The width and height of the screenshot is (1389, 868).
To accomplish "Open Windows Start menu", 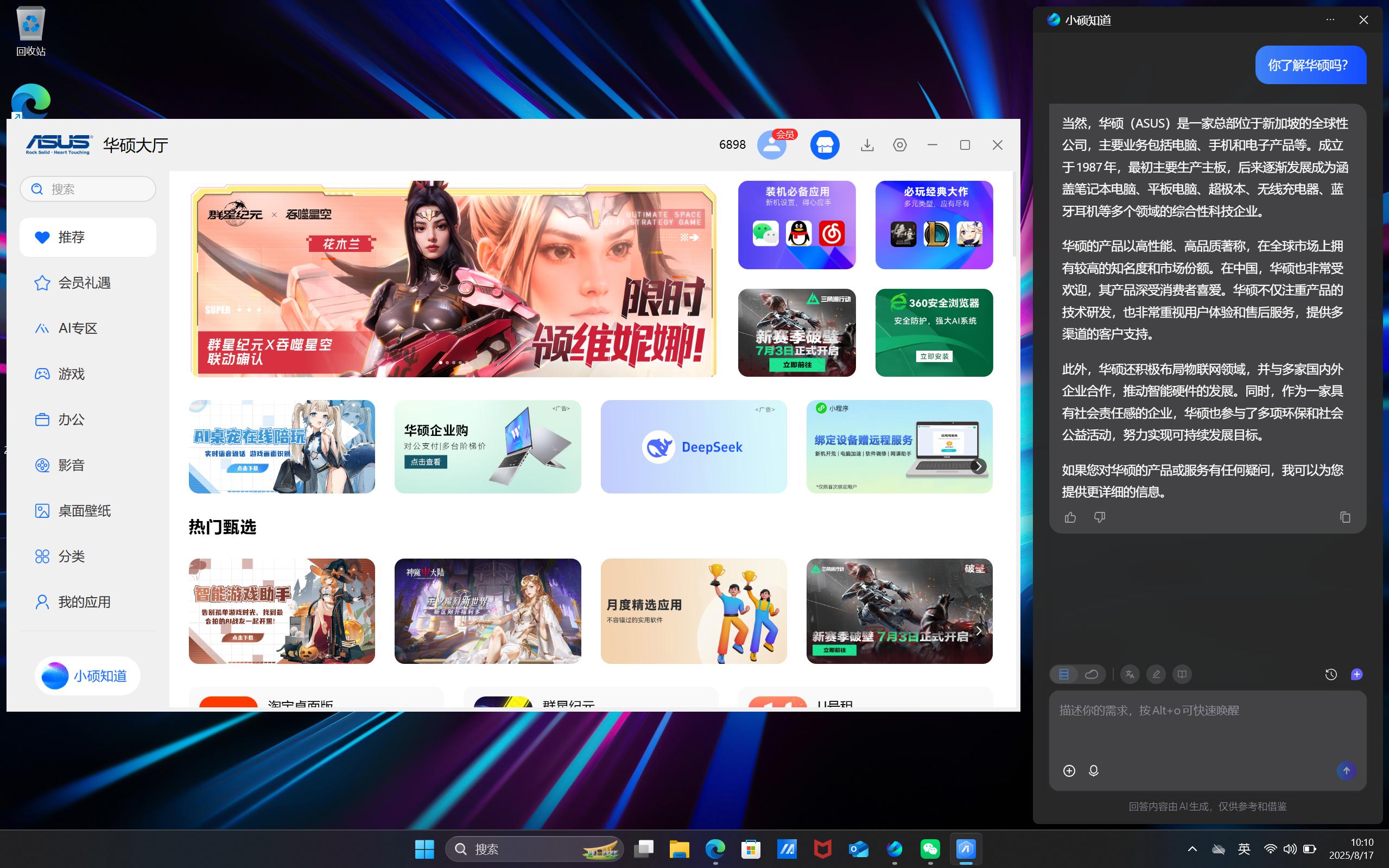I will pos(425,849).
